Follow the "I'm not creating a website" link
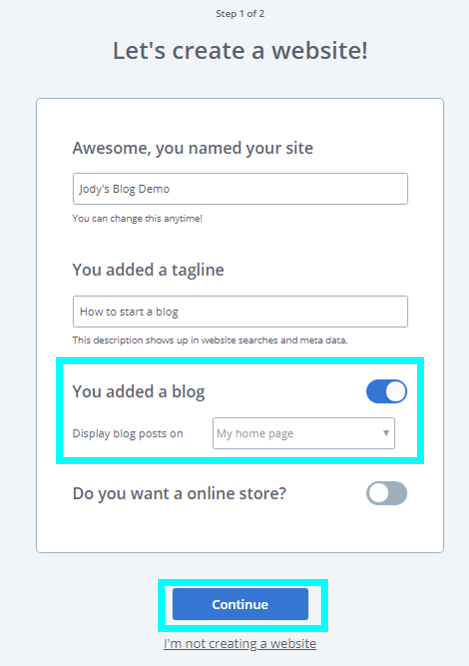Viewport: 469px width, 666px height. click(240, 643)
